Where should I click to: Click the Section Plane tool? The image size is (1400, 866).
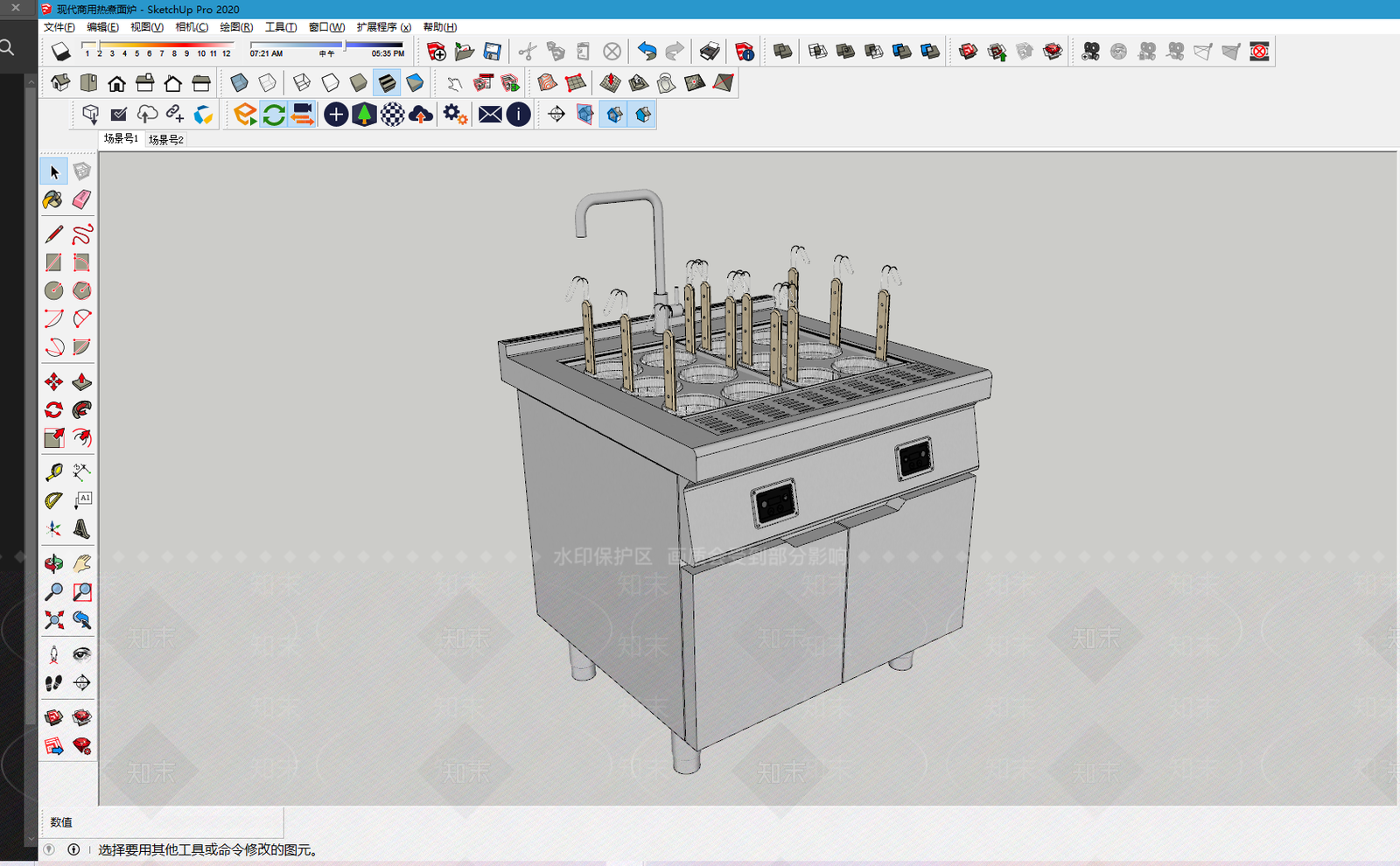(x=81, y=682)
